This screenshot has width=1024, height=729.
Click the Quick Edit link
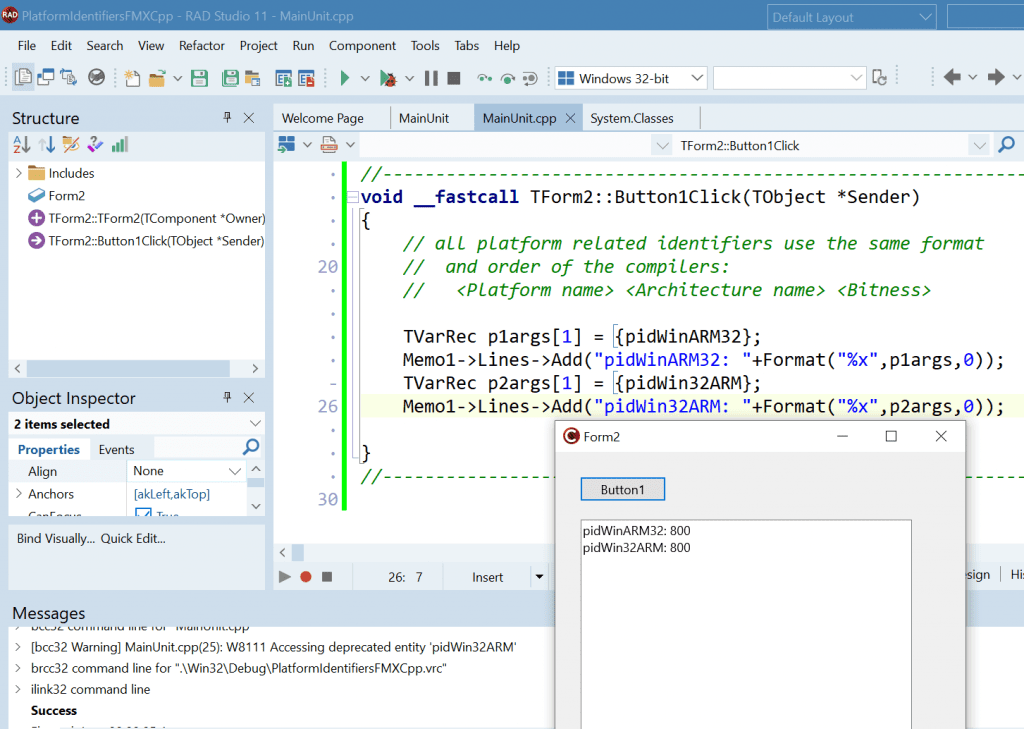133,538
